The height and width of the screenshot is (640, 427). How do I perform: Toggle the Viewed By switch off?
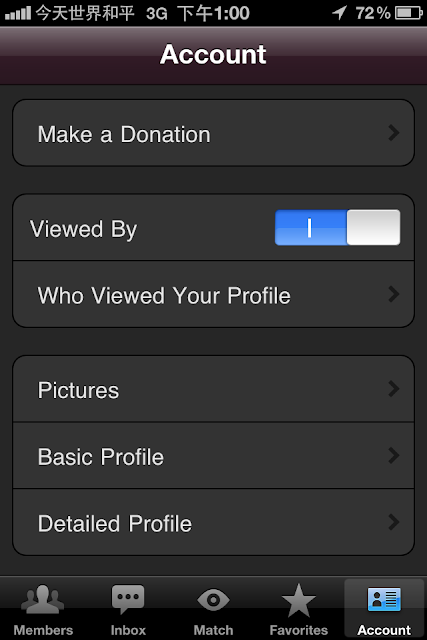(x=337, y=227)
